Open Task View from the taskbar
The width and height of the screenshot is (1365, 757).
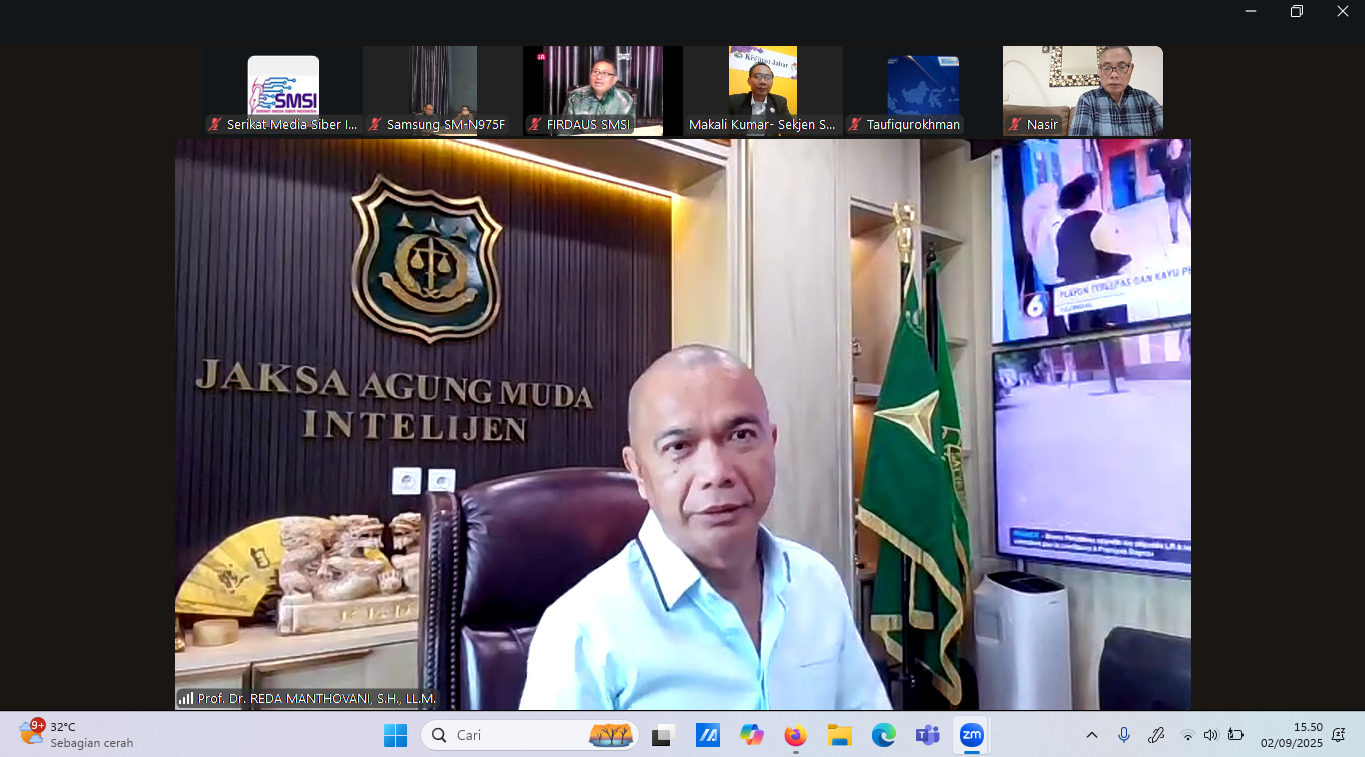pos(662,735)
